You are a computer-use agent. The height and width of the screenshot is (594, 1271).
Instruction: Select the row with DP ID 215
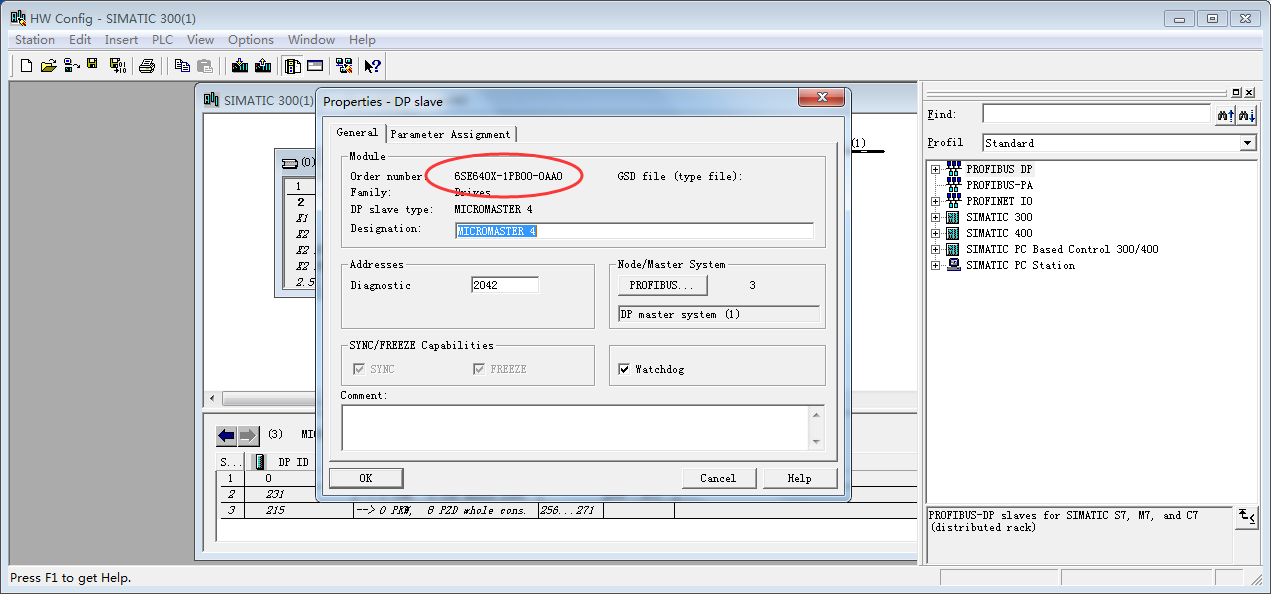(x=567, y=510)
